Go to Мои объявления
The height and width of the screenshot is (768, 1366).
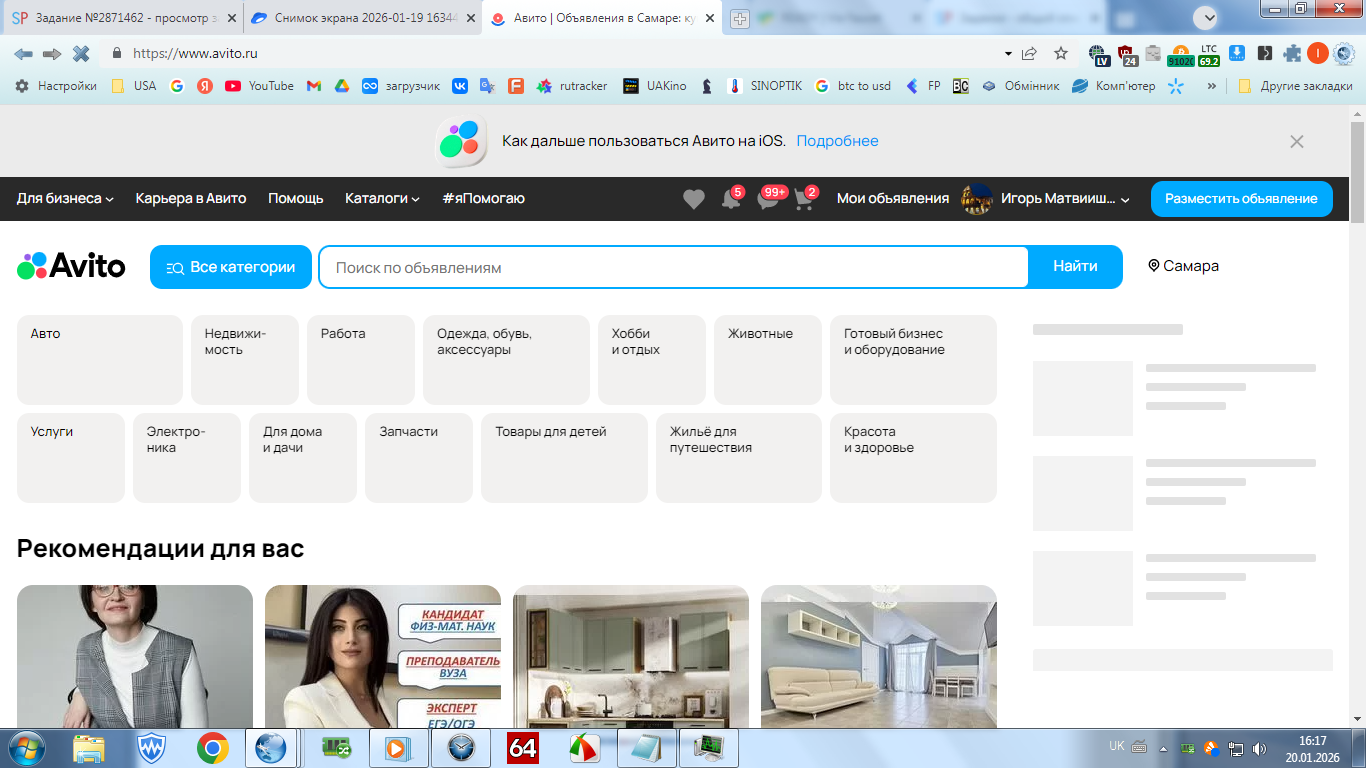pyautogui.click(x=893, y=199)
